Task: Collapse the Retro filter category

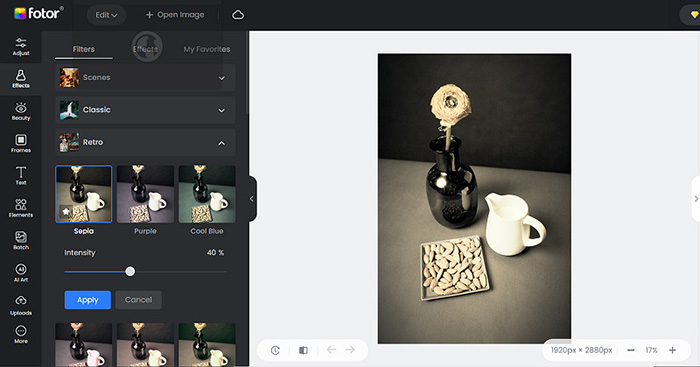Action: click(x=145, y=142)
